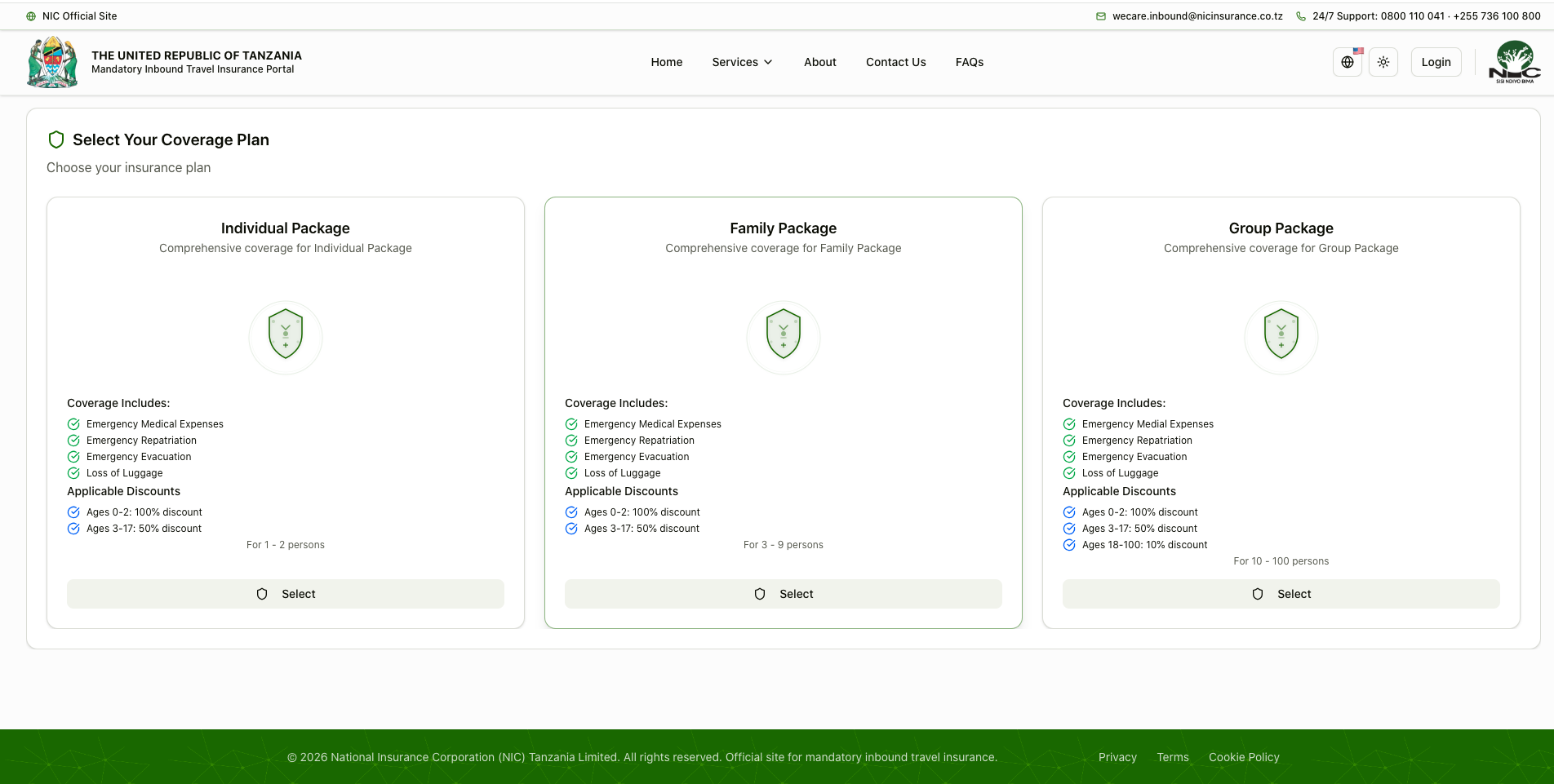The width and height of the screenshot is (1554, 784).
Task: Open the Terms link in footer
Action: click(x=1173, y=757)
